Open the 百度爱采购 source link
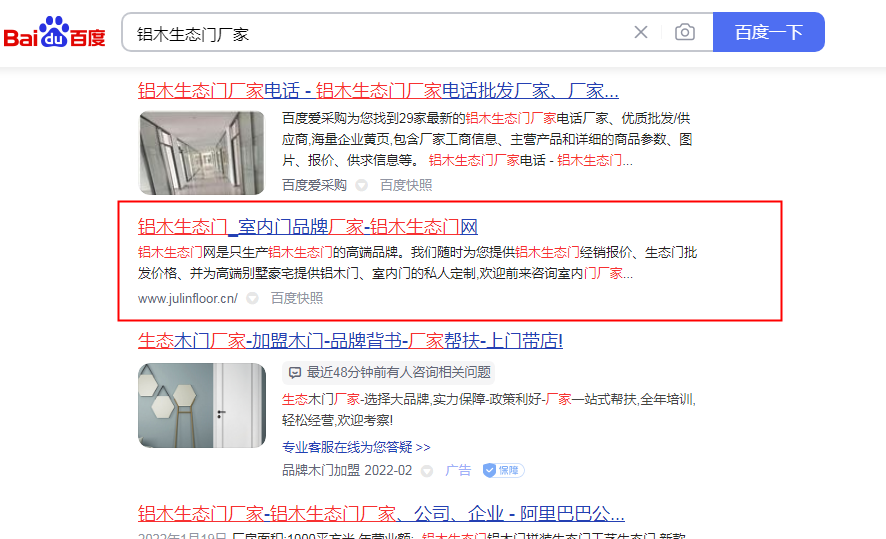 click(x=314, y=185)
